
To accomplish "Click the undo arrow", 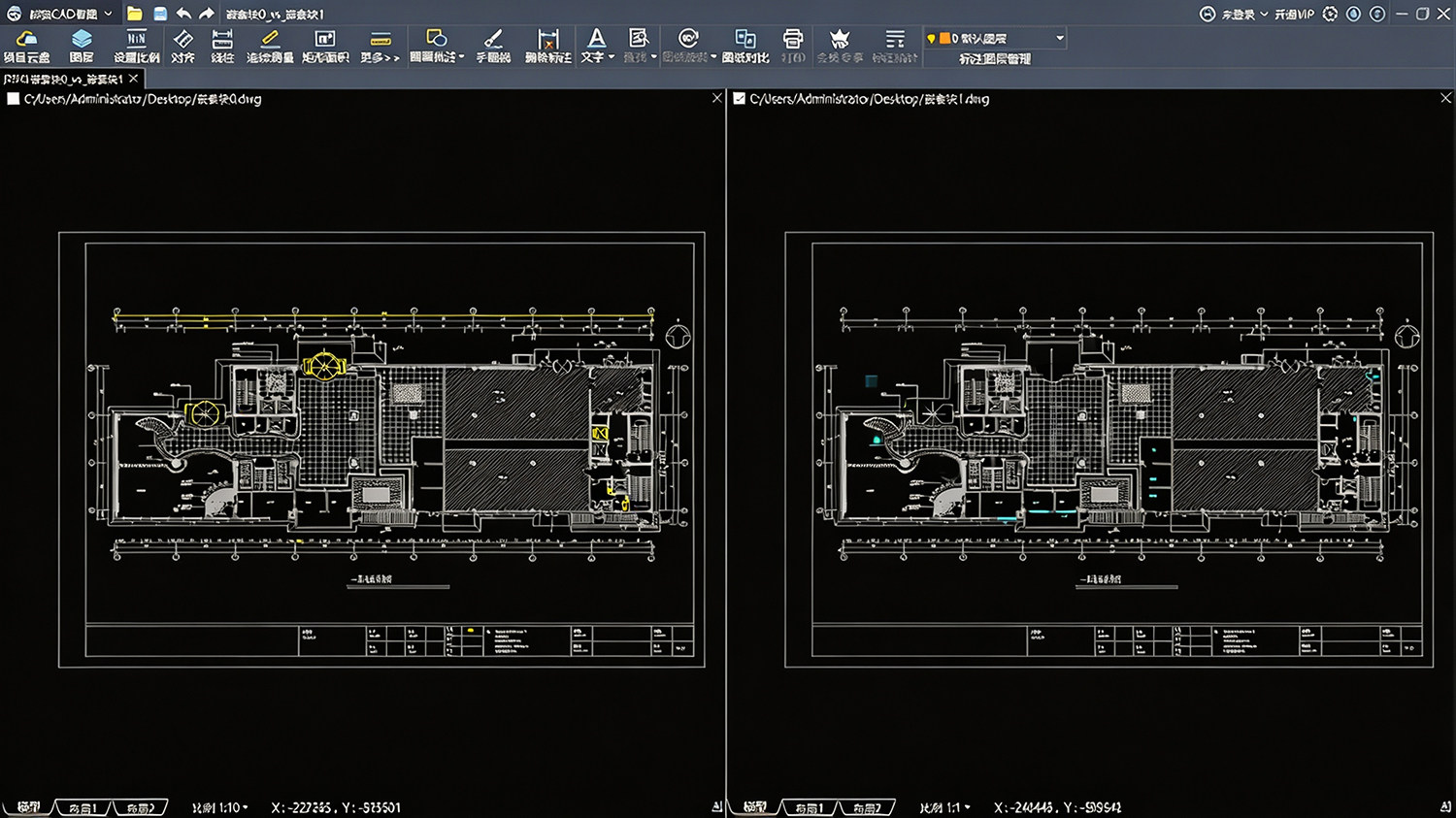I will (x=183, y=14).
